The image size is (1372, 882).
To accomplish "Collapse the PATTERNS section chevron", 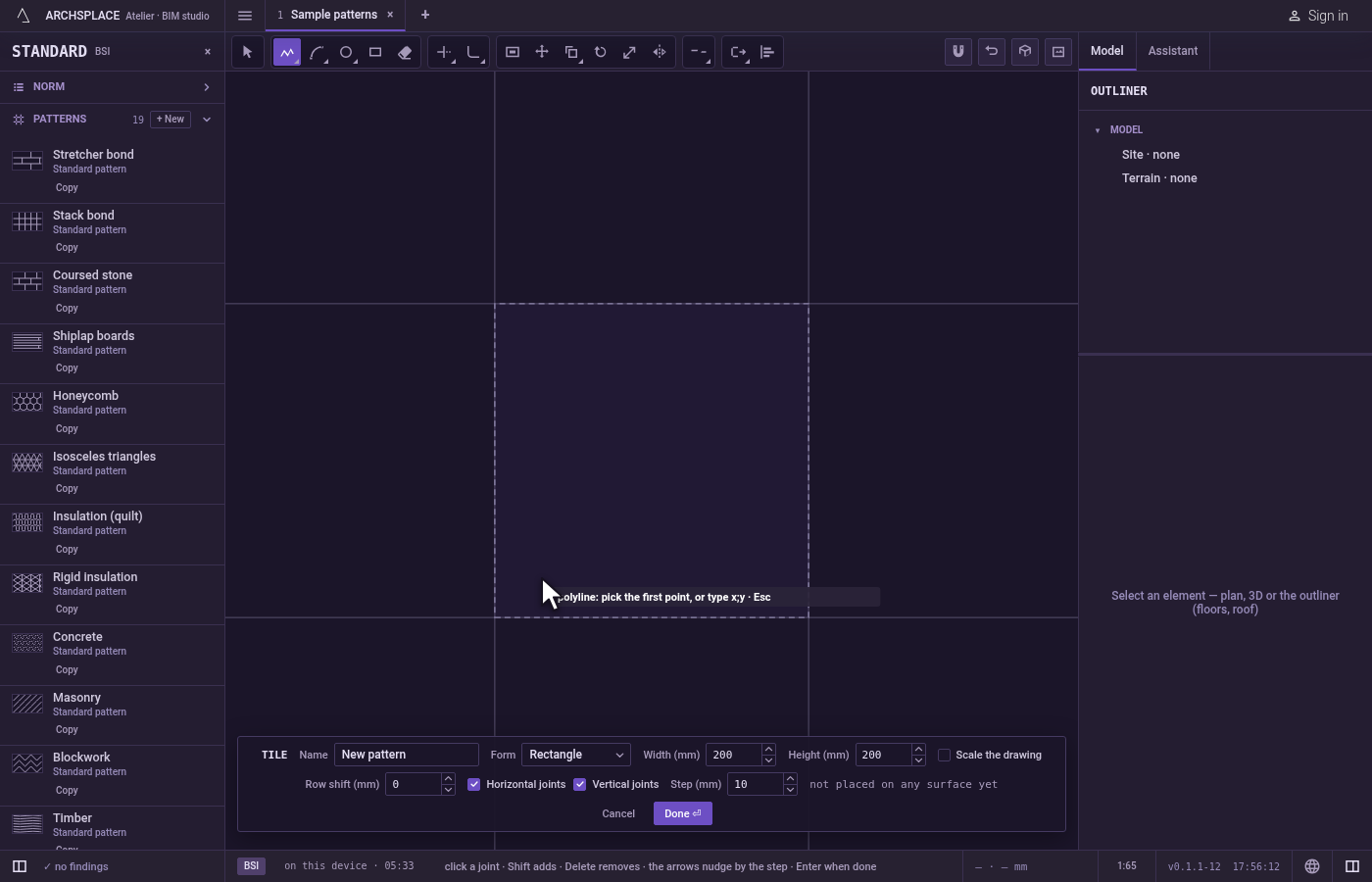I will point(207,120).
